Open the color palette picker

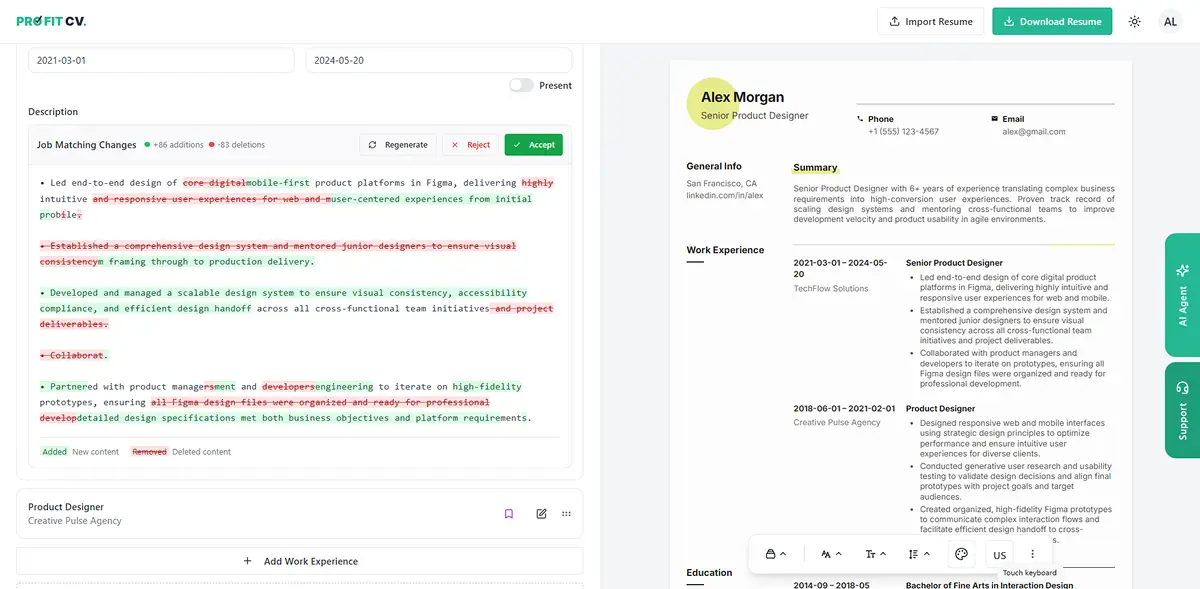pos(962,554)
